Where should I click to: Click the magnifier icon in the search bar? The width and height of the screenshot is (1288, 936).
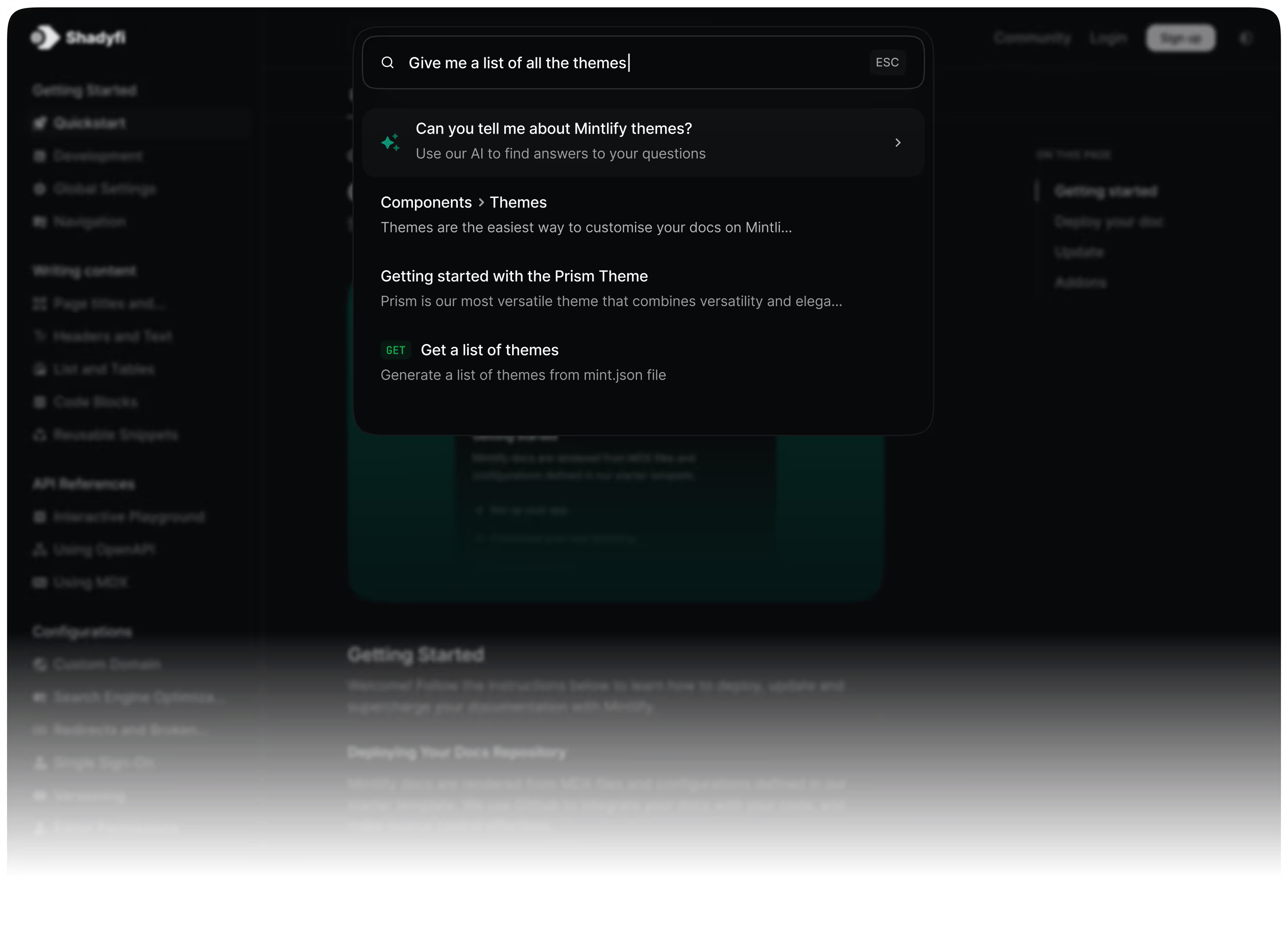coord(388,62)
